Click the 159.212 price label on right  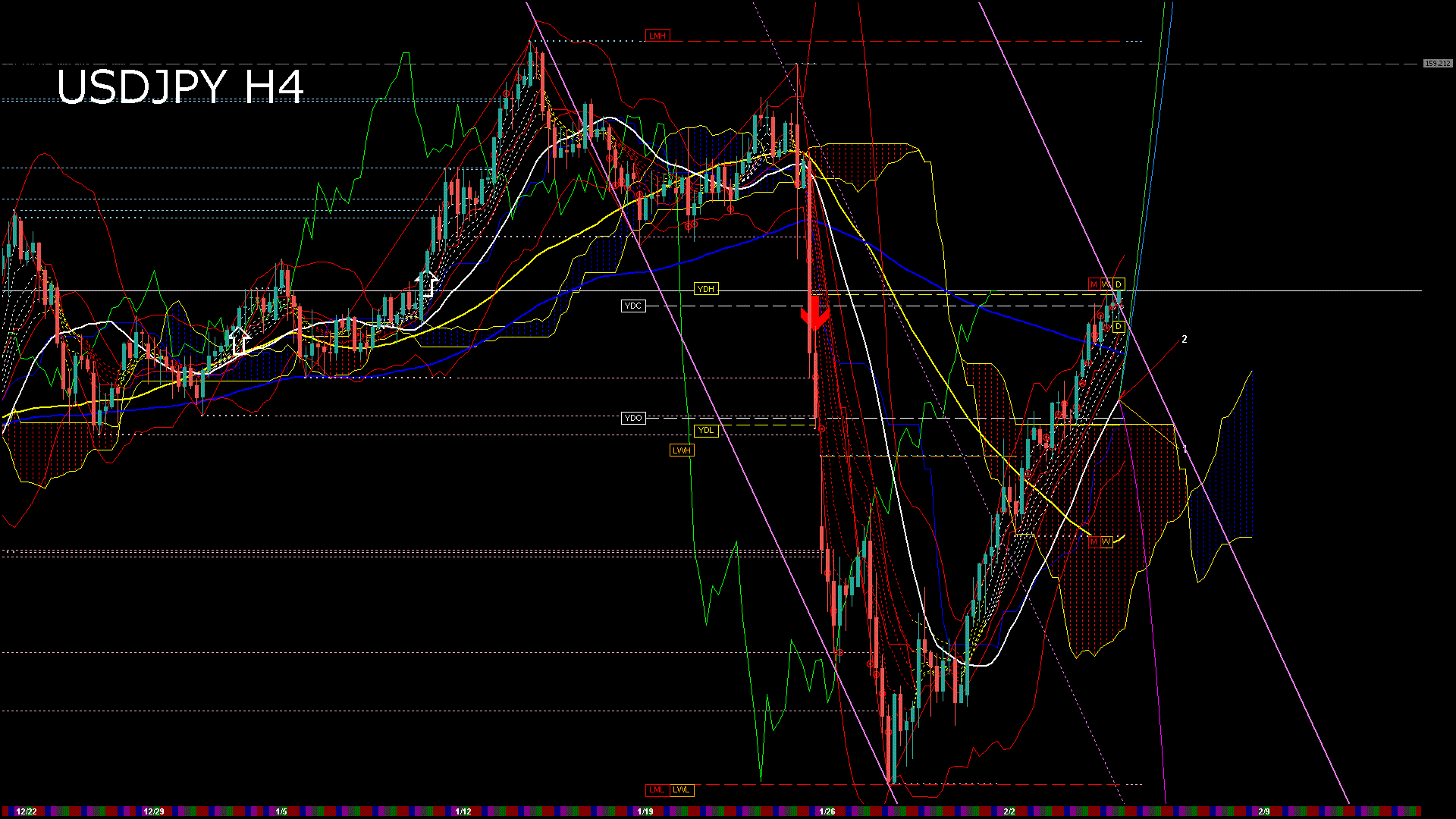[1437, 64]
